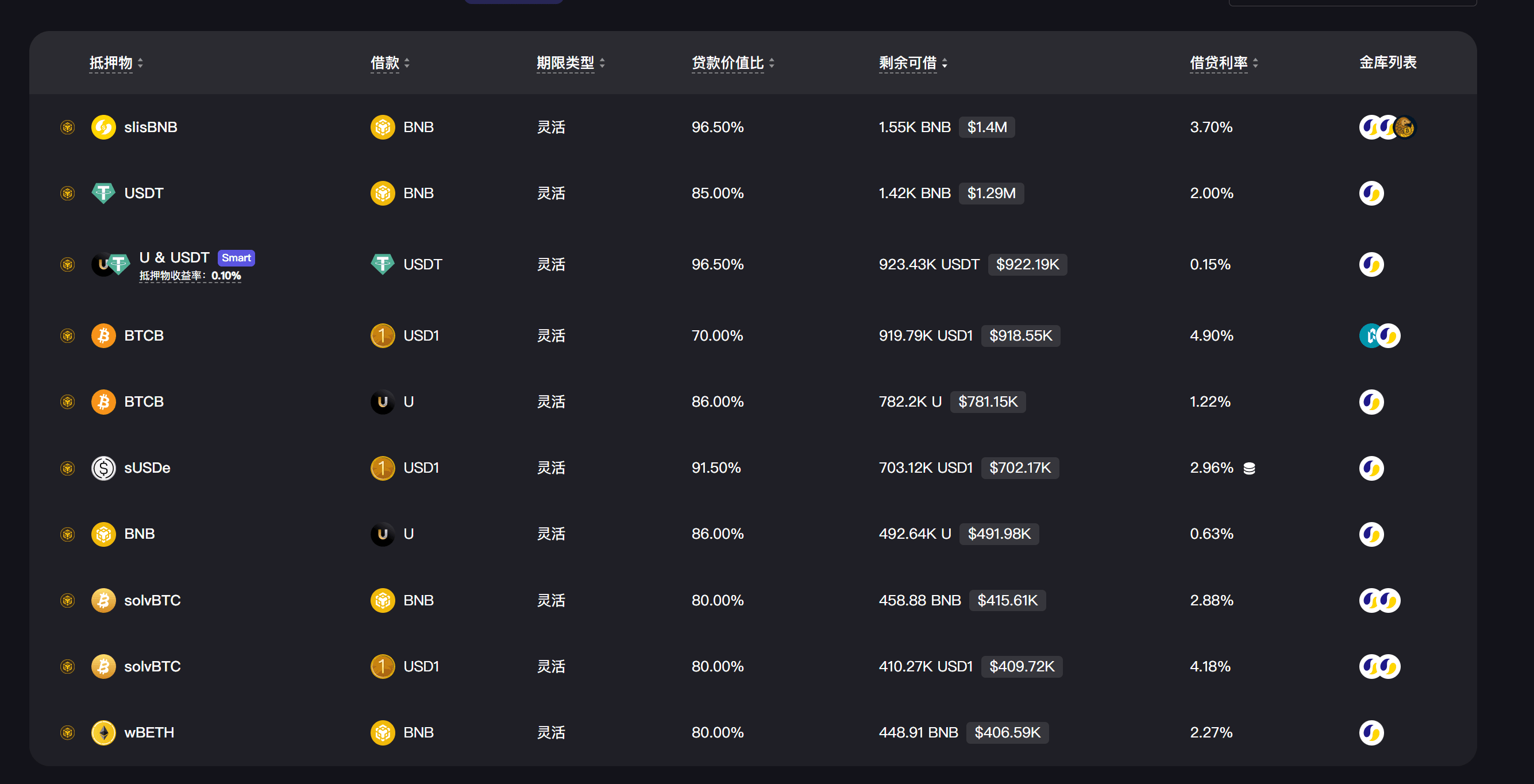Screen dimensions: 1534x784
Task: Click the stacked-coins icon beside 2.96% rate
Action: pyautogui.click(x=1250, y=469)
